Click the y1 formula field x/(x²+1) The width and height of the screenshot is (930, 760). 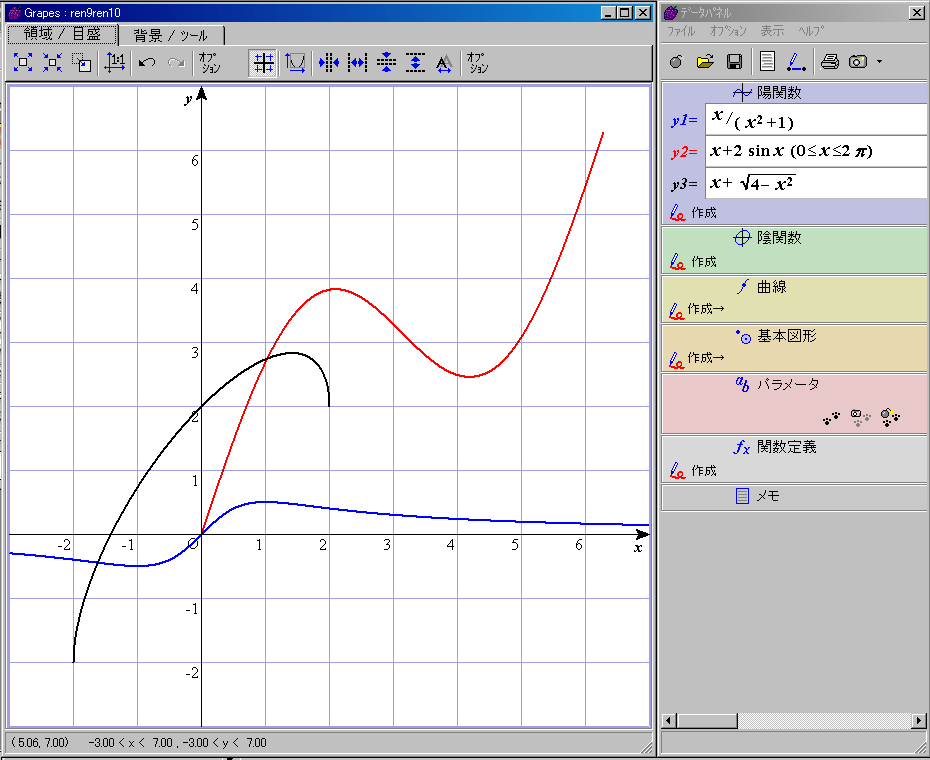click(816, 119)
